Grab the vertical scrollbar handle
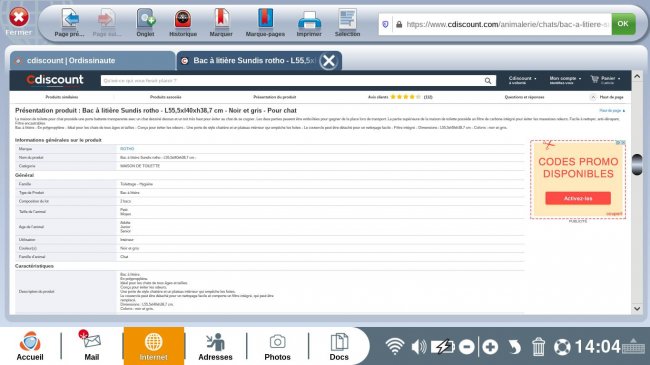Screen dimensions: 650x365 [637, 165]
